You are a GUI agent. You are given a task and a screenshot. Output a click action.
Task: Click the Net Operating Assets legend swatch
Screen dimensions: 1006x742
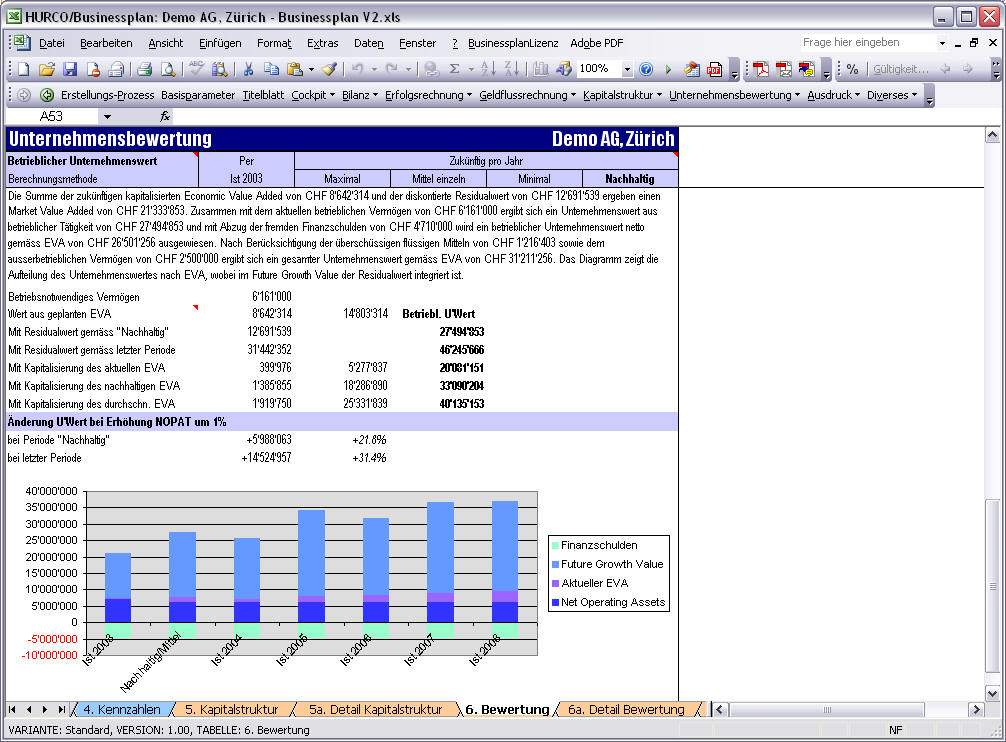tap(555, 602)
